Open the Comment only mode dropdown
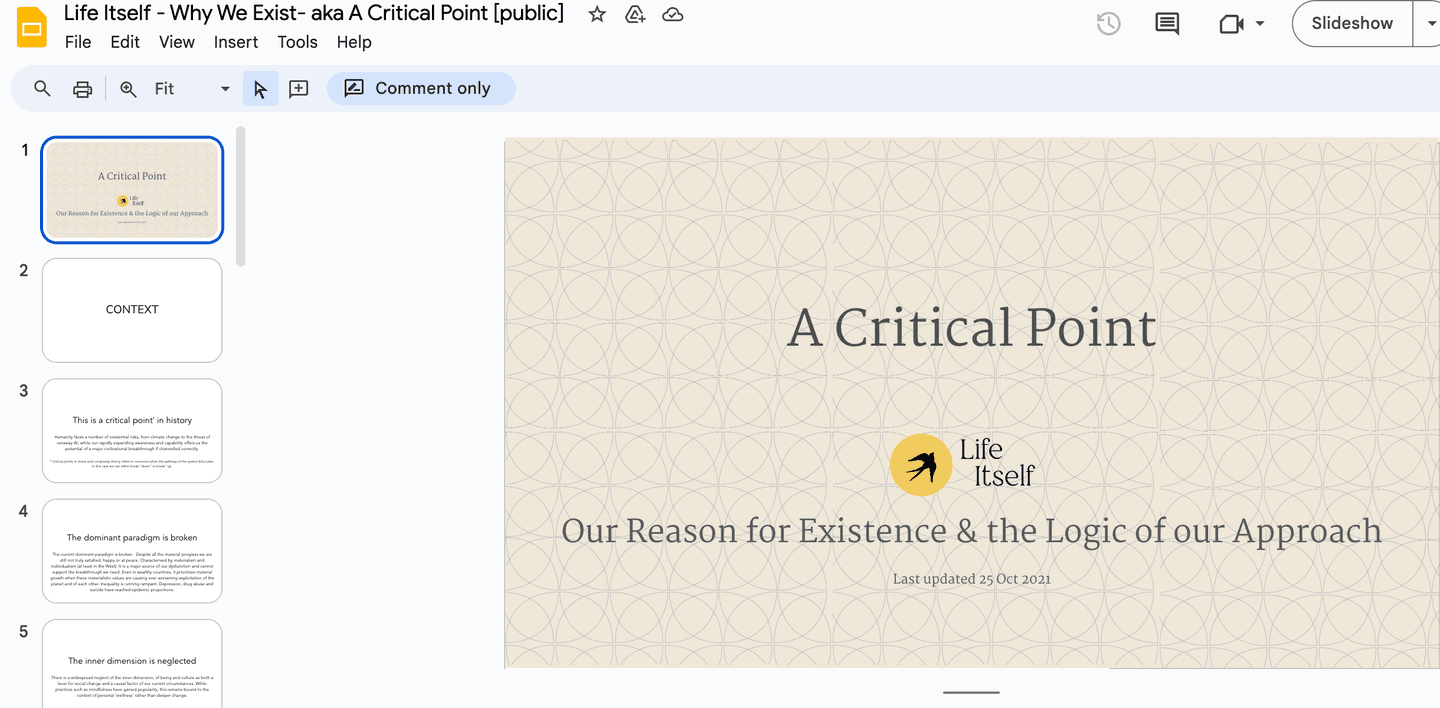 tap(421, 88)
